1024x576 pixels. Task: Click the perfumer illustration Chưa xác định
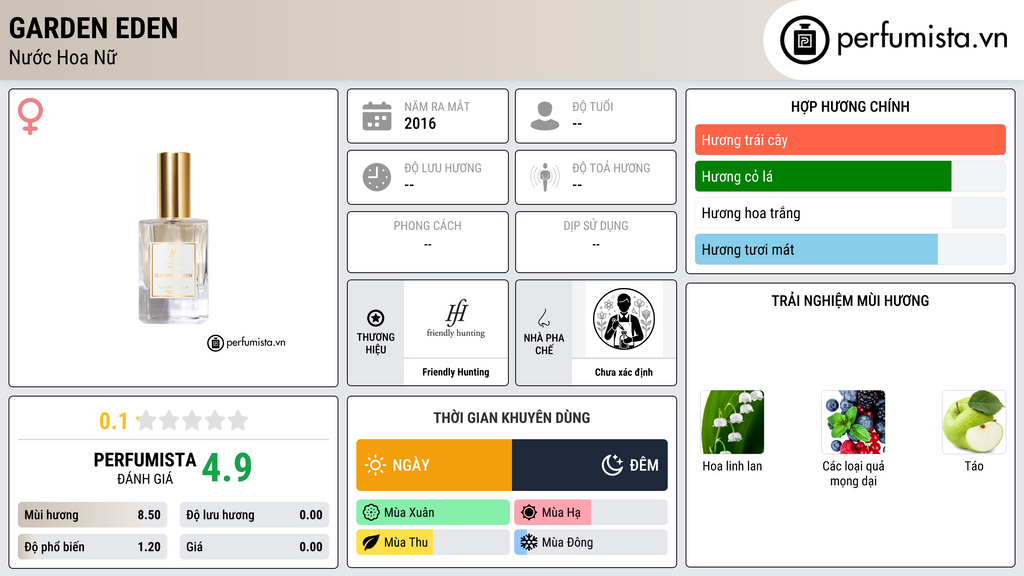click(x=624, y=319)
